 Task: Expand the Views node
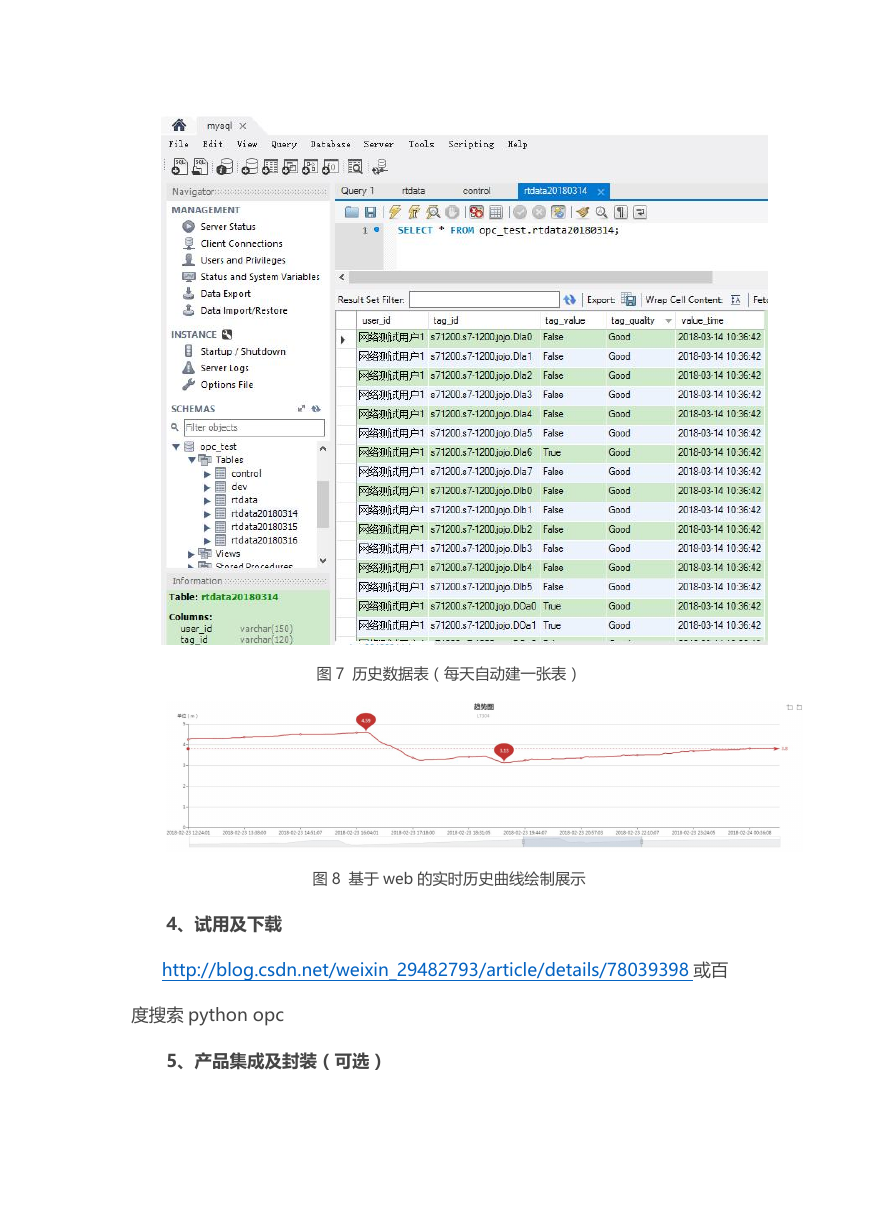coord(192,554)
